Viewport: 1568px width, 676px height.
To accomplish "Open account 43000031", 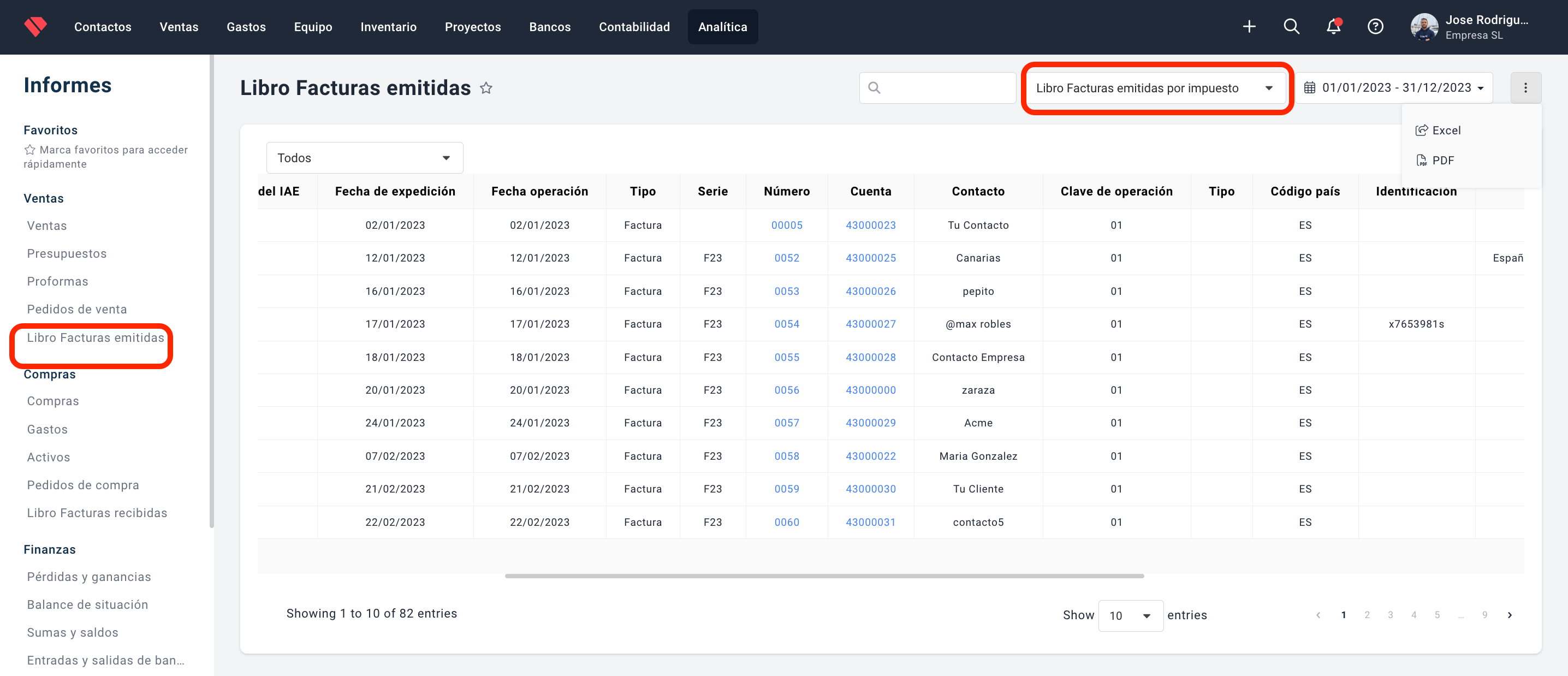I will 870,523.
